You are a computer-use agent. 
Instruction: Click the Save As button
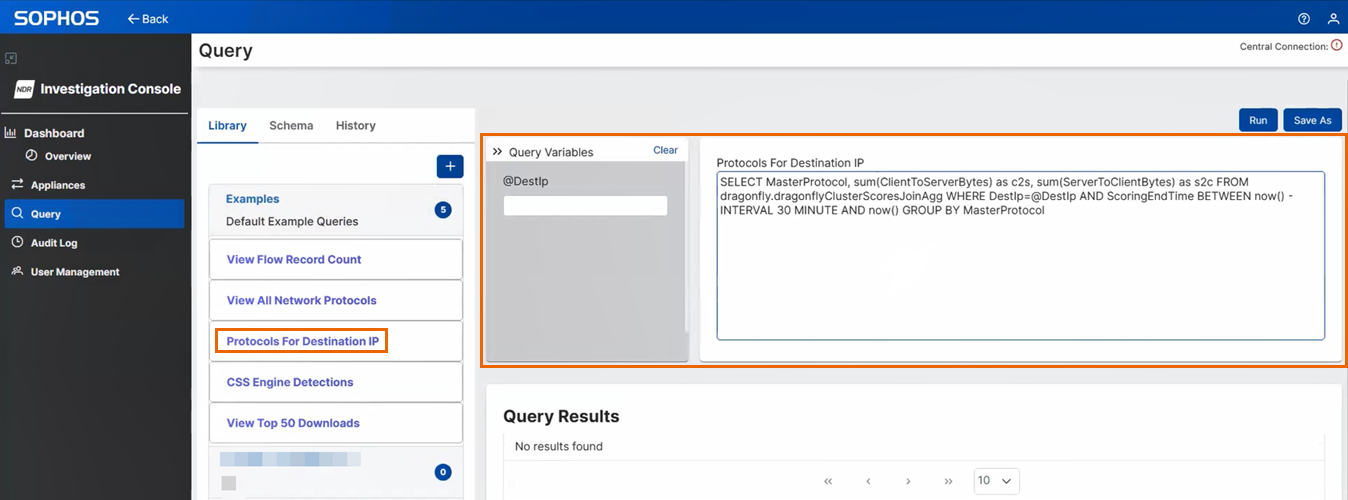pyautogui.click(x=1312, y=120)
